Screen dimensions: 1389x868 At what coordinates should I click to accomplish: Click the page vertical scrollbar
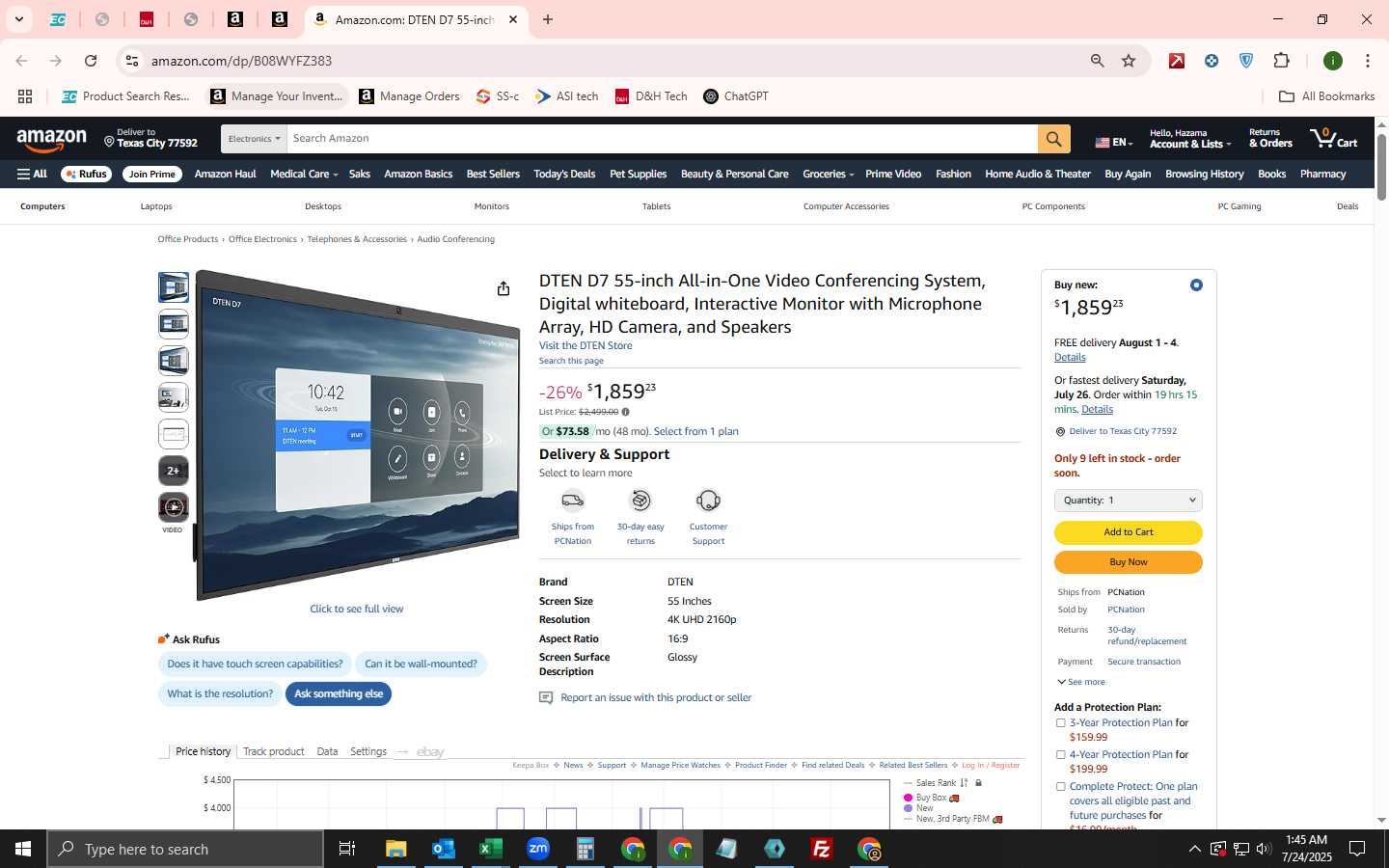tap(1381, 168)
